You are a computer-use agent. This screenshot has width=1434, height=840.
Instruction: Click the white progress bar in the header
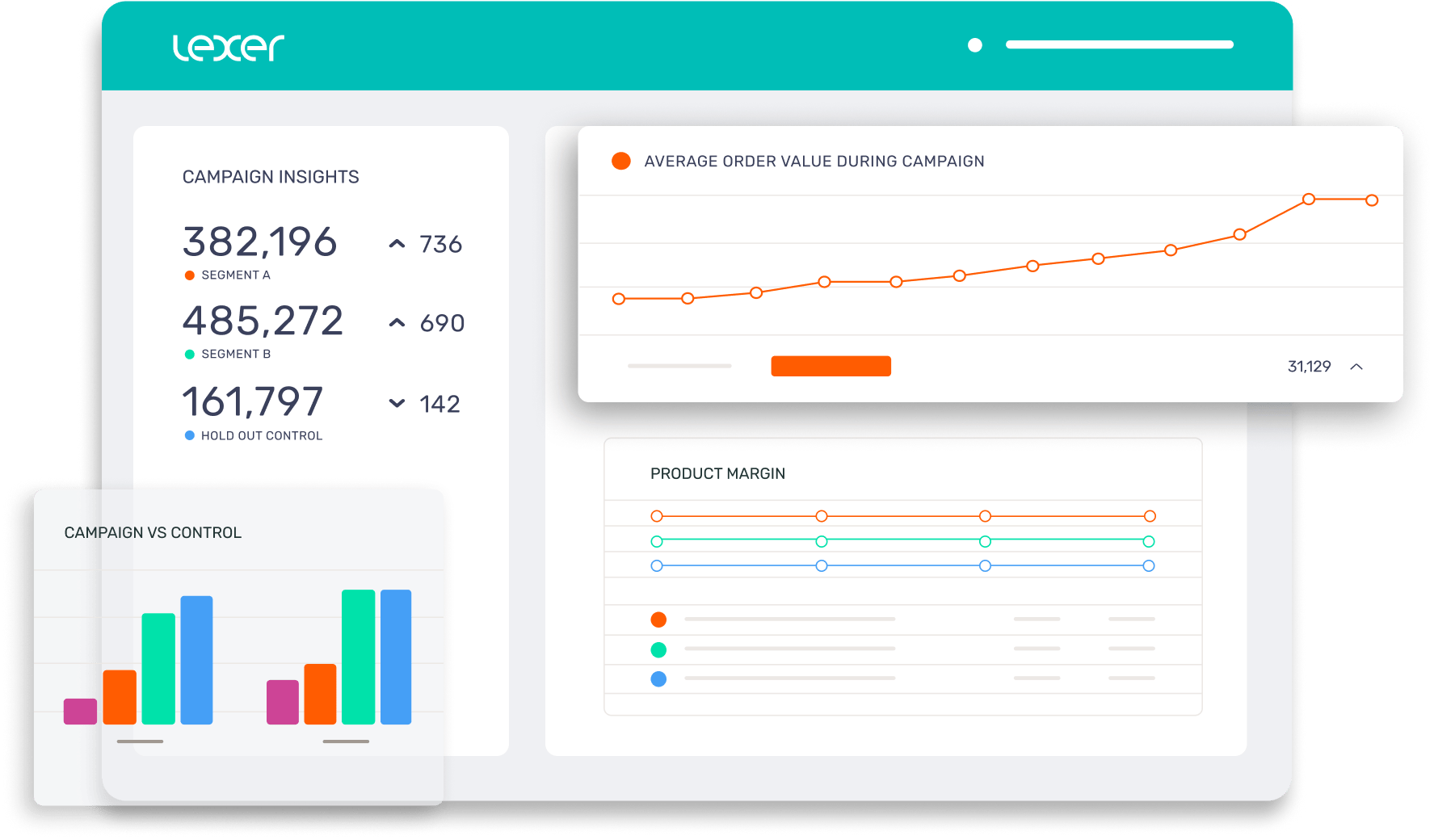click(x=1119, y=45)
